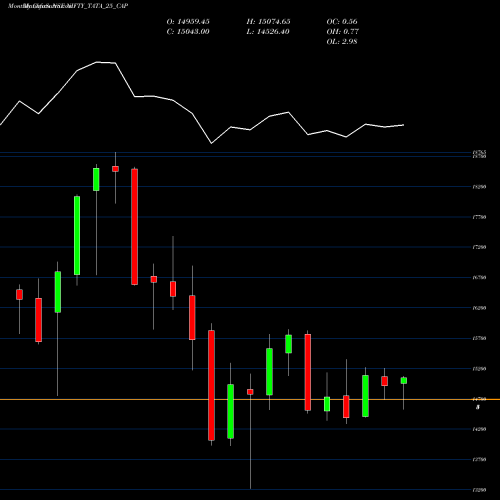The height and width of the screenshot is (500, 500).
Task: Click the 17250 price axis label
Action: coord(479,247)
